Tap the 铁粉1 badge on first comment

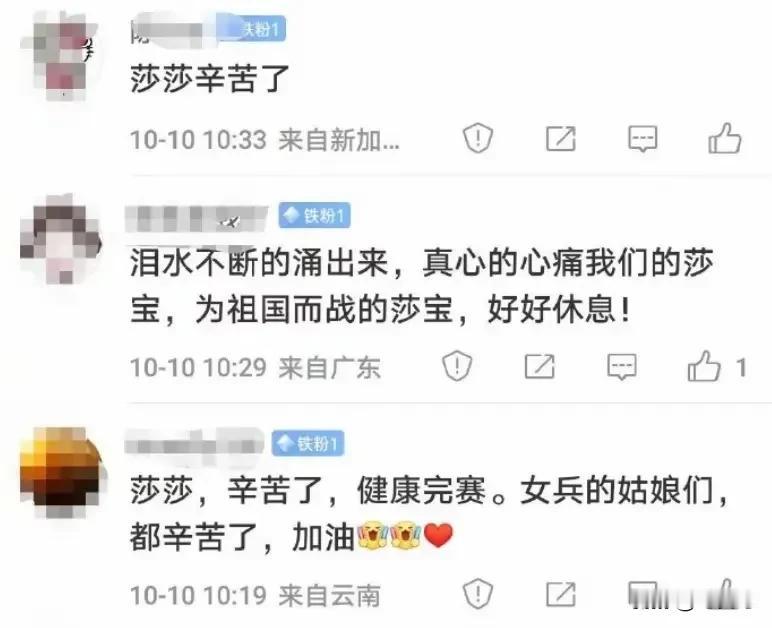(254, 29)
